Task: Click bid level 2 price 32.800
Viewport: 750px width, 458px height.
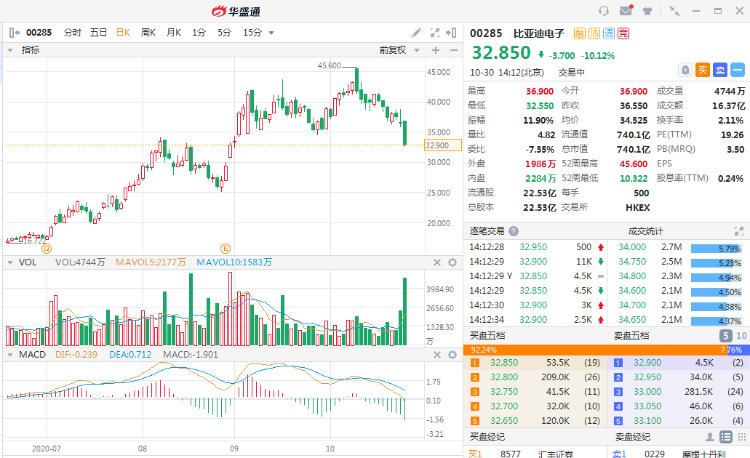Action: tap(504, 377)
